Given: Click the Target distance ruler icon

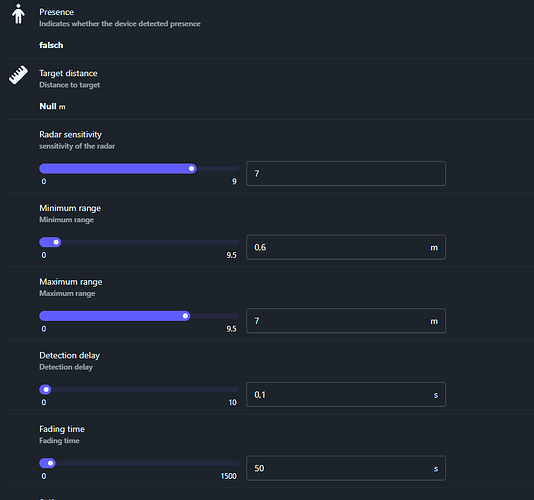Looking at the screenshot, I should point(18,75).
